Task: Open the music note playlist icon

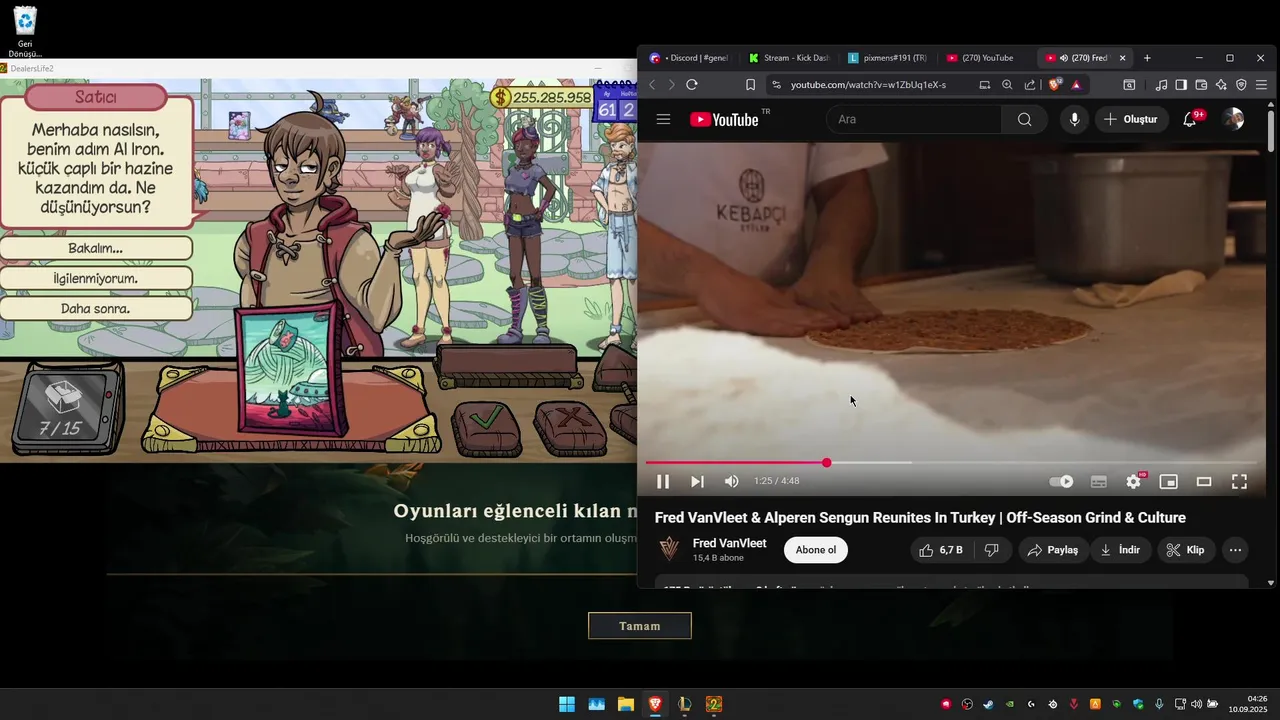Action: click(1161, 85)
